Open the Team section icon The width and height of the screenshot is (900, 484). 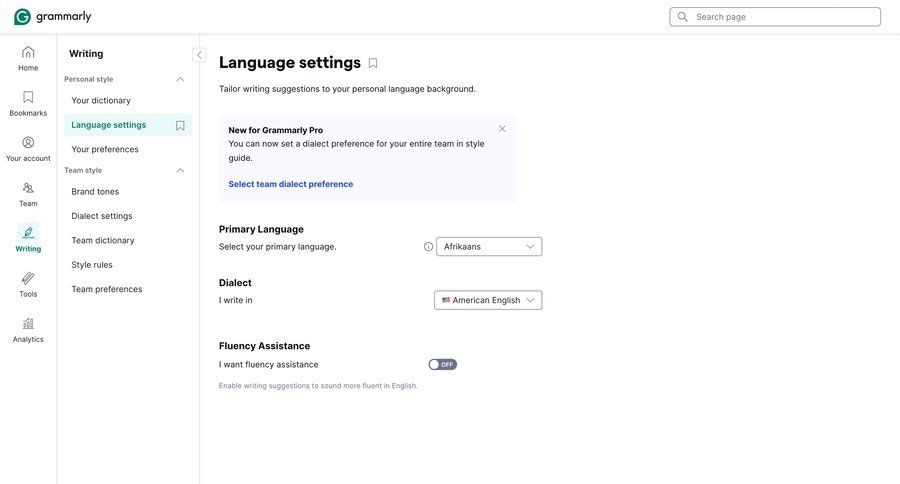pos(28,193)
